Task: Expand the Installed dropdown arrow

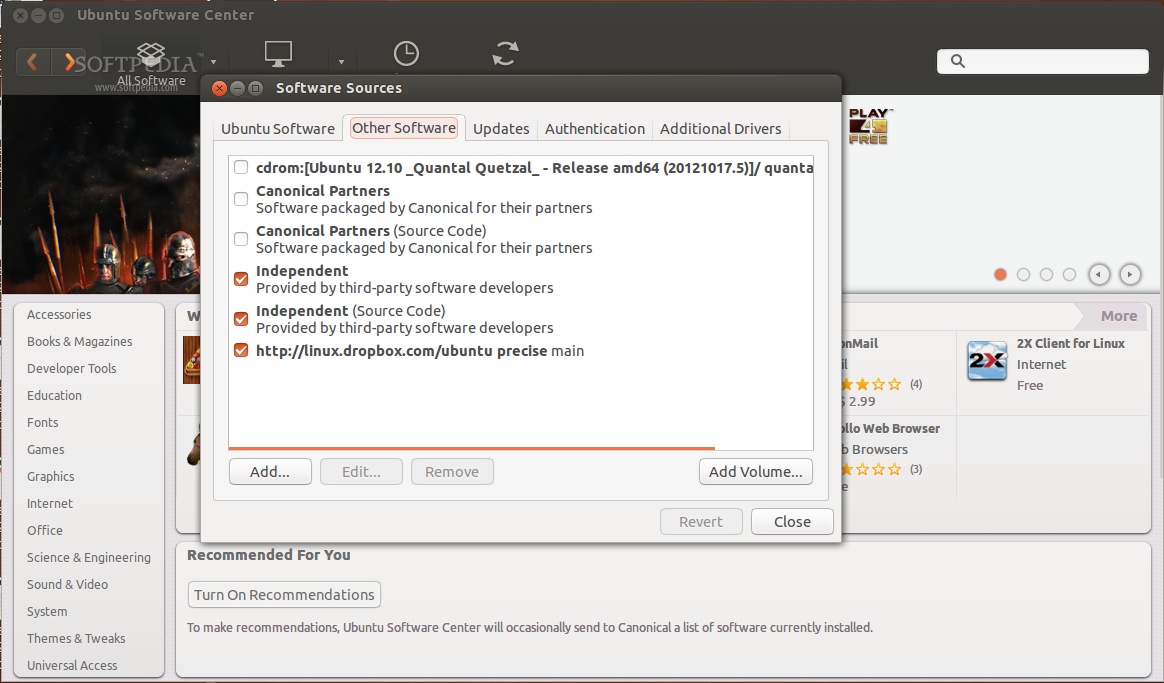Action: point(341,62)
